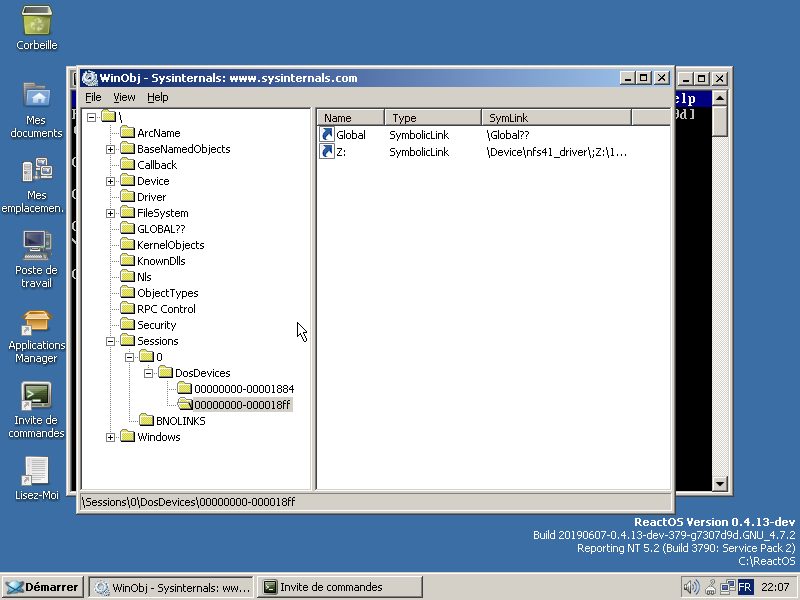The height and width of the screenshot is (600, 800).
Task: Maximize the command prompt window behind
Action: [702, 79]
